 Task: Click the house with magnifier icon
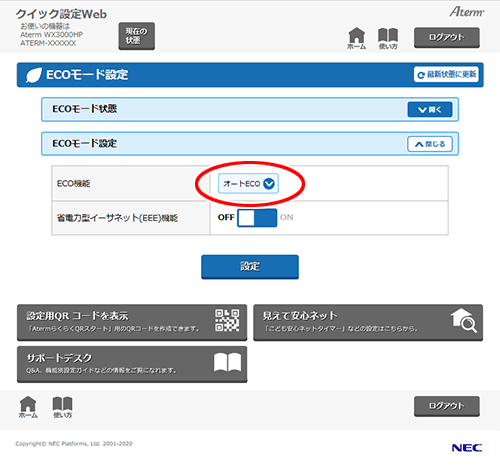pyautogui.click(x=464, y=320)
